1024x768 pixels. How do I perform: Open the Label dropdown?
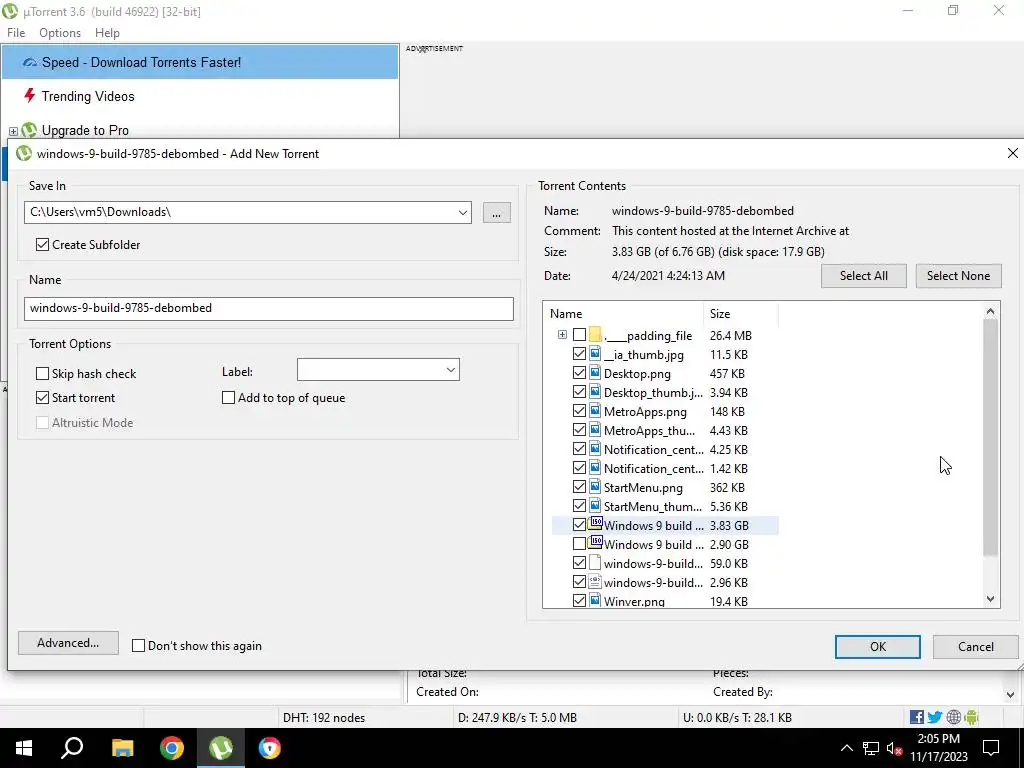pyautogui.click(x=451, y=370)
